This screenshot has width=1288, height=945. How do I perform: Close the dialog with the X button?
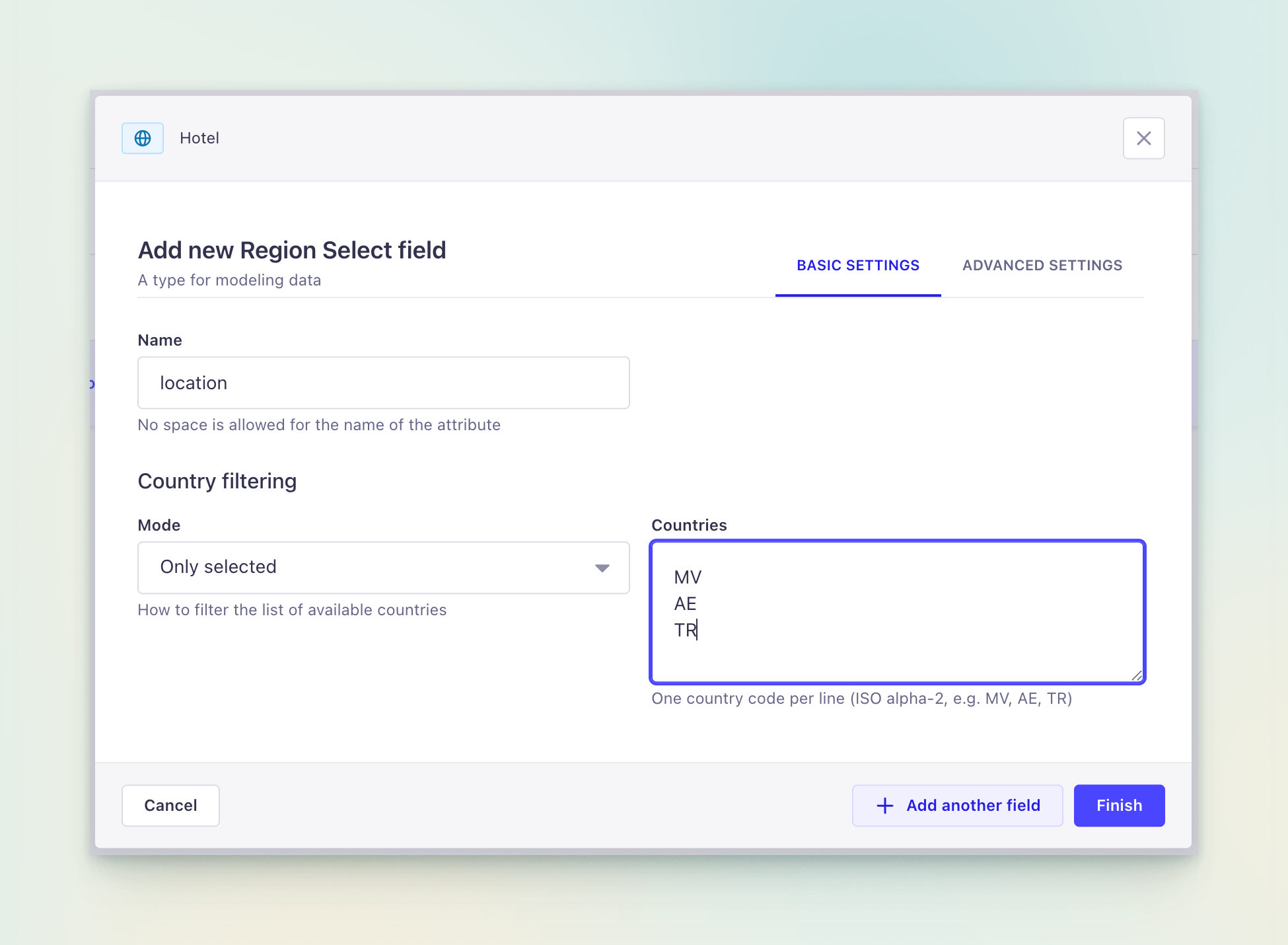pyautogui.click(x=1143, y=138)
